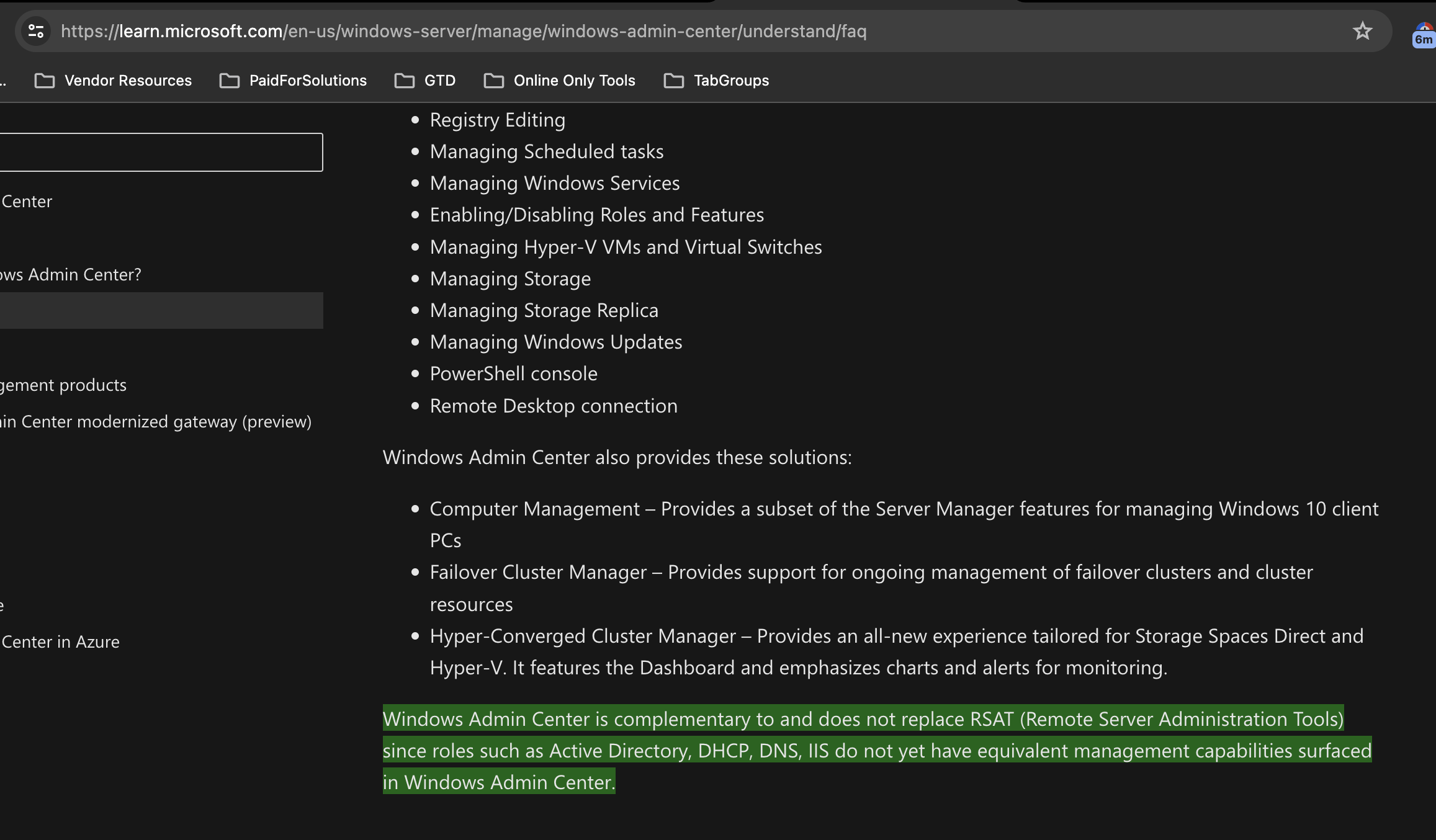Open the management products sidebar section

pyautogui.click(x=63, y=384)
